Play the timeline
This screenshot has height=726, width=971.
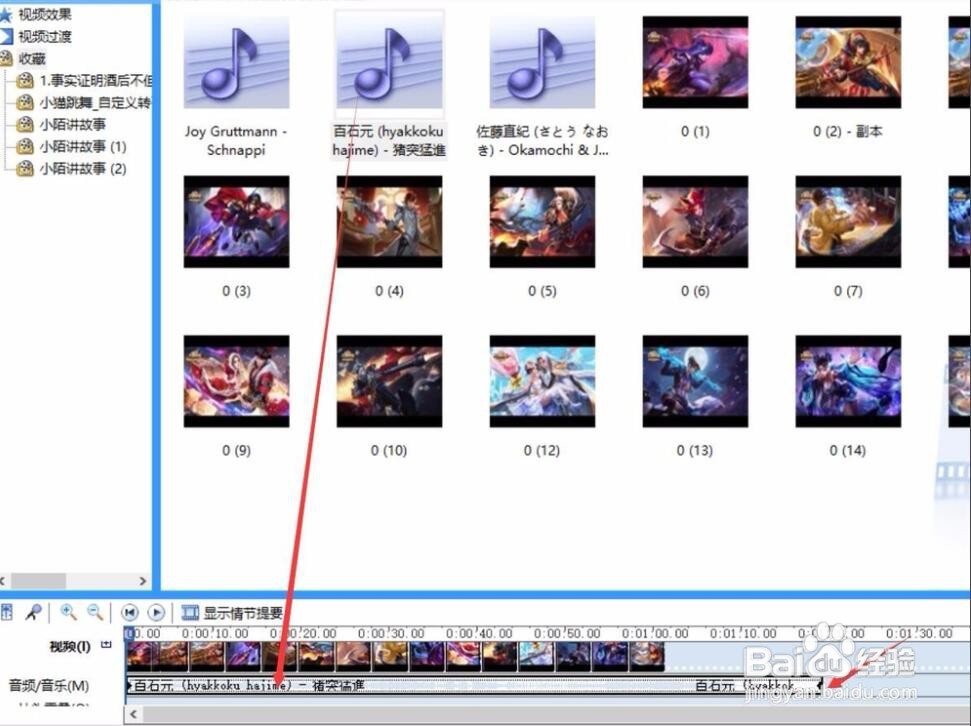click(156, 613)
